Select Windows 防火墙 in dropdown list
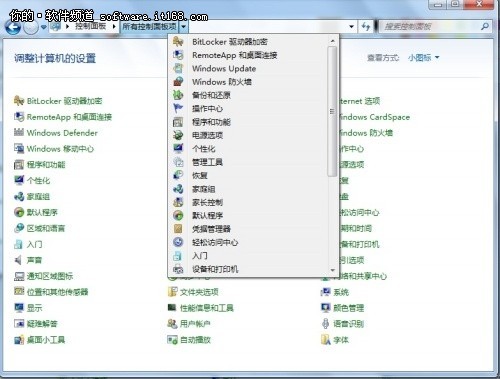The image size is (500, 379). (x=222, y=82)
